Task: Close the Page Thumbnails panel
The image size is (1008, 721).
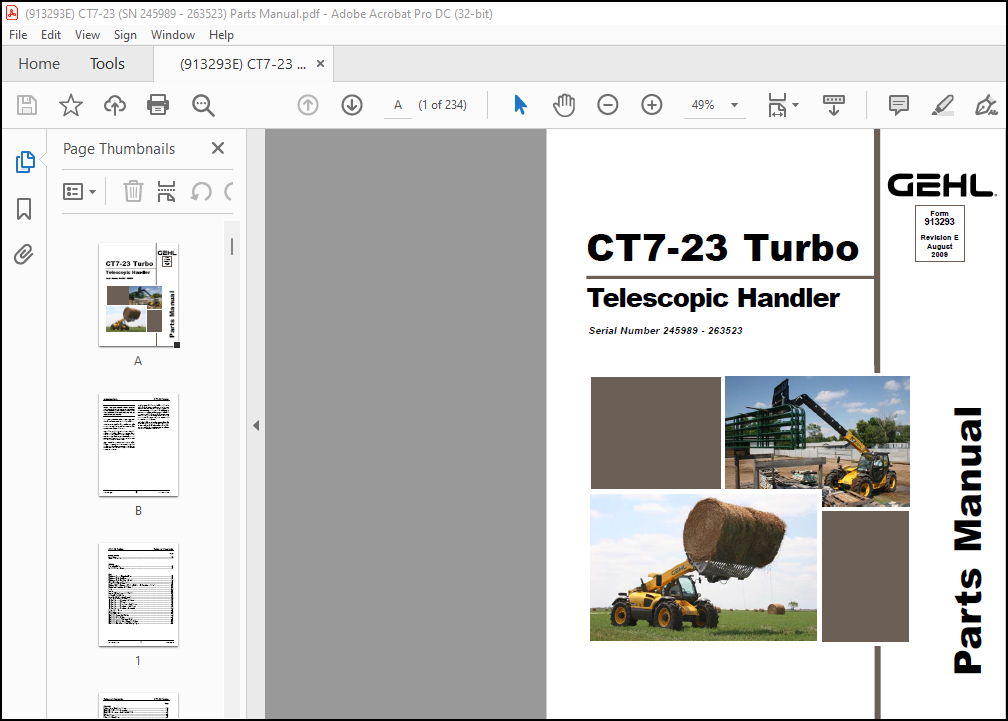Action: pos(218,148)
